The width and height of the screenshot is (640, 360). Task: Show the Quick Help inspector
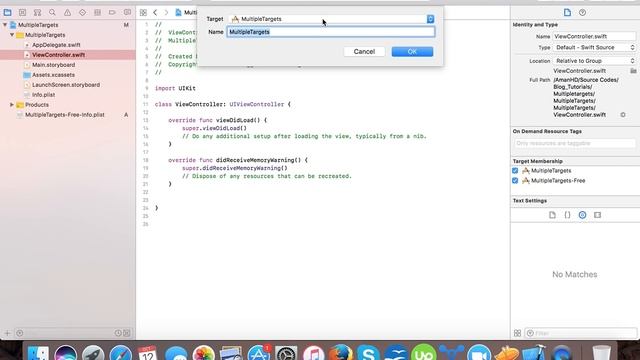(582, 13)
